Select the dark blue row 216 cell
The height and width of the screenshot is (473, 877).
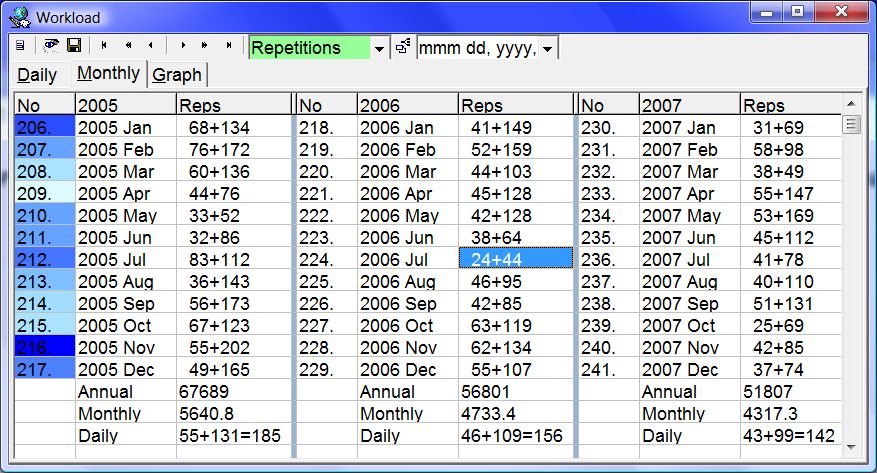[x=45, y=349]
